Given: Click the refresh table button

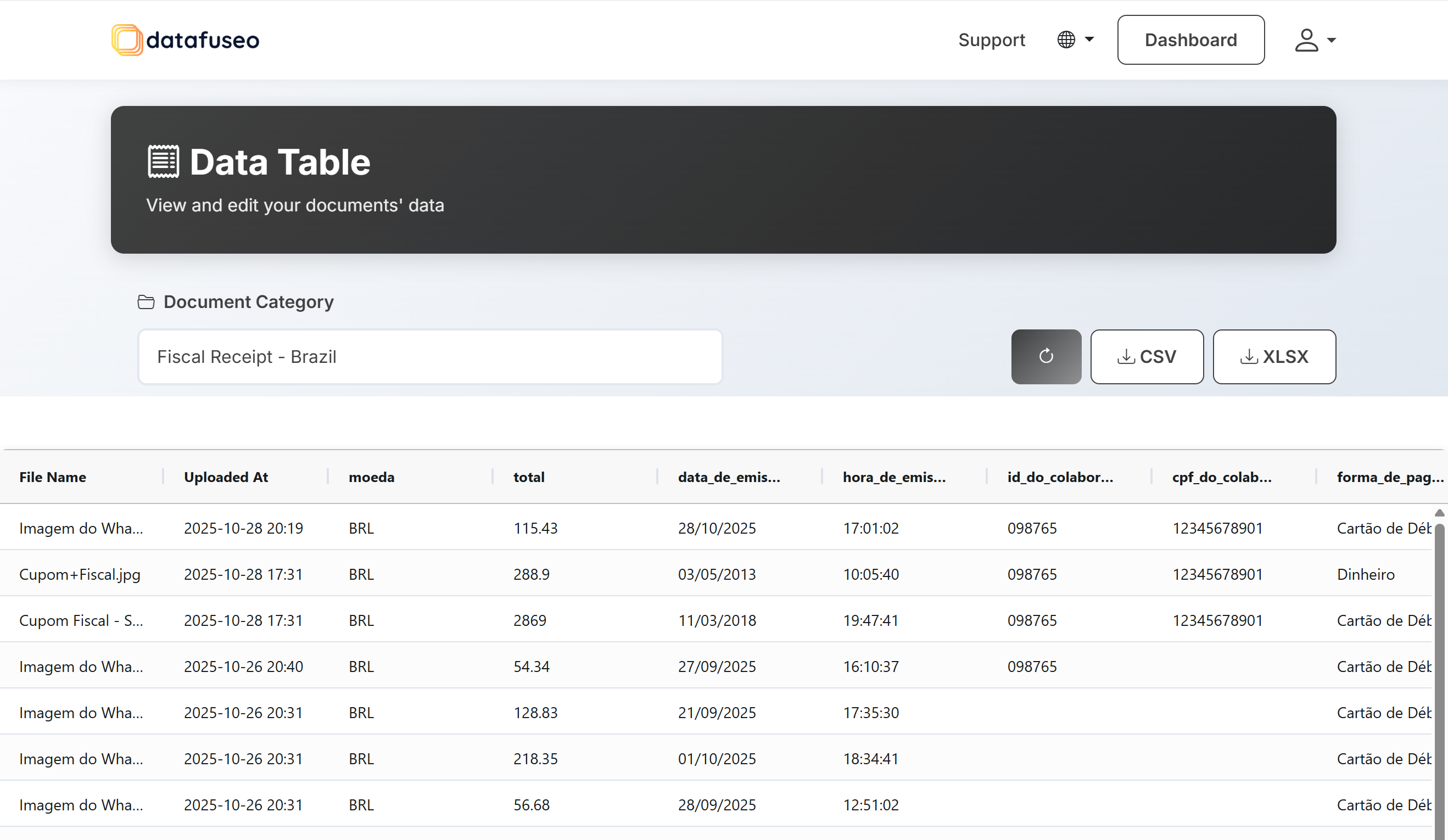Looking at the screenshot, I should coord(1046,356).
